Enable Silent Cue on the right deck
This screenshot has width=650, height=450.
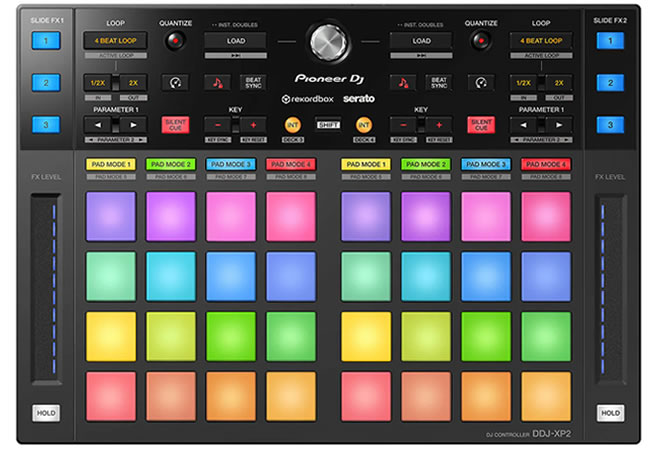coord(481,125)
